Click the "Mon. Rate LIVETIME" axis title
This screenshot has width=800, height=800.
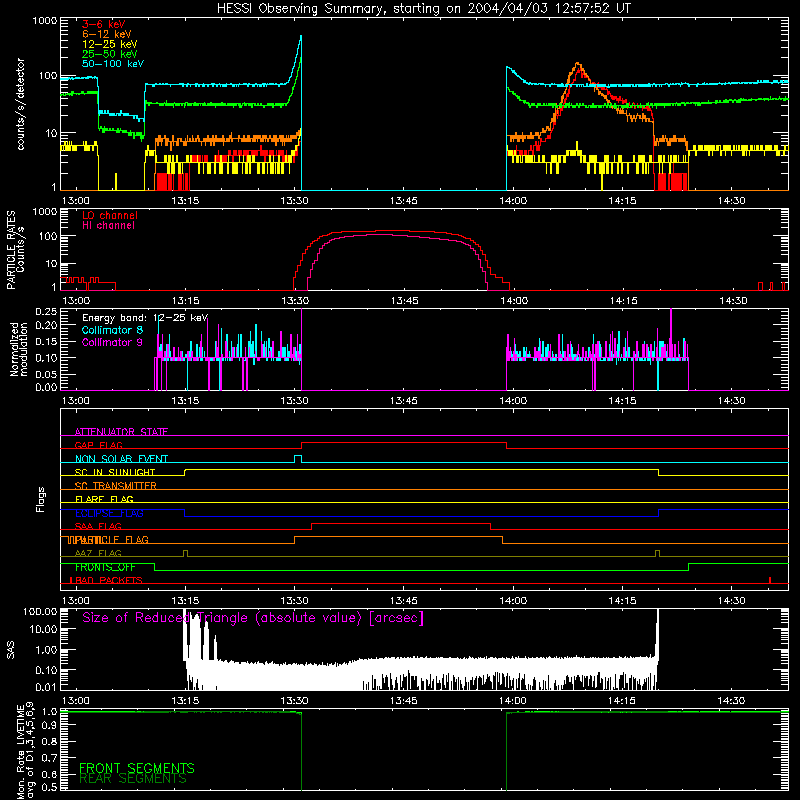(x=20, y=751)
